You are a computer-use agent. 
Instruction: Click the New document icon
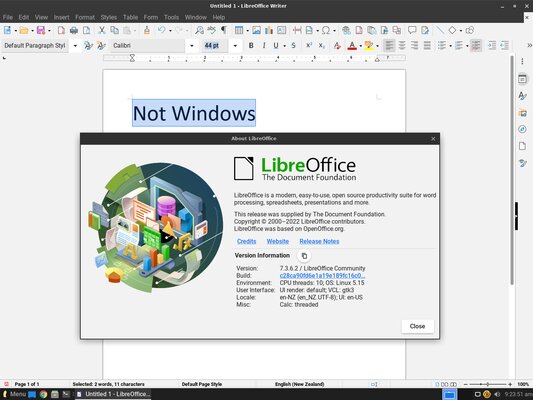coord(7,30)
